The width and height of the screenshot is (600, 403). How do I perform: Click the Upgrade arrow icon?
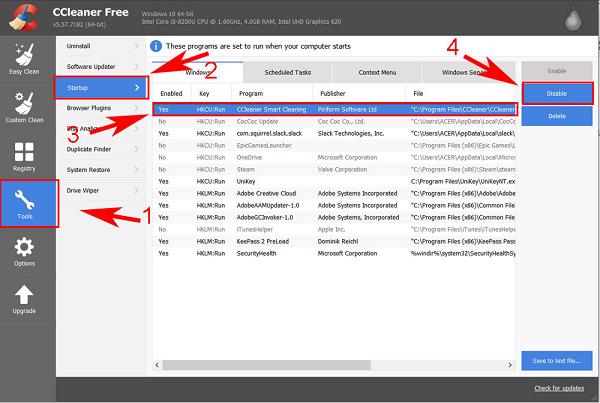(23, 299)
